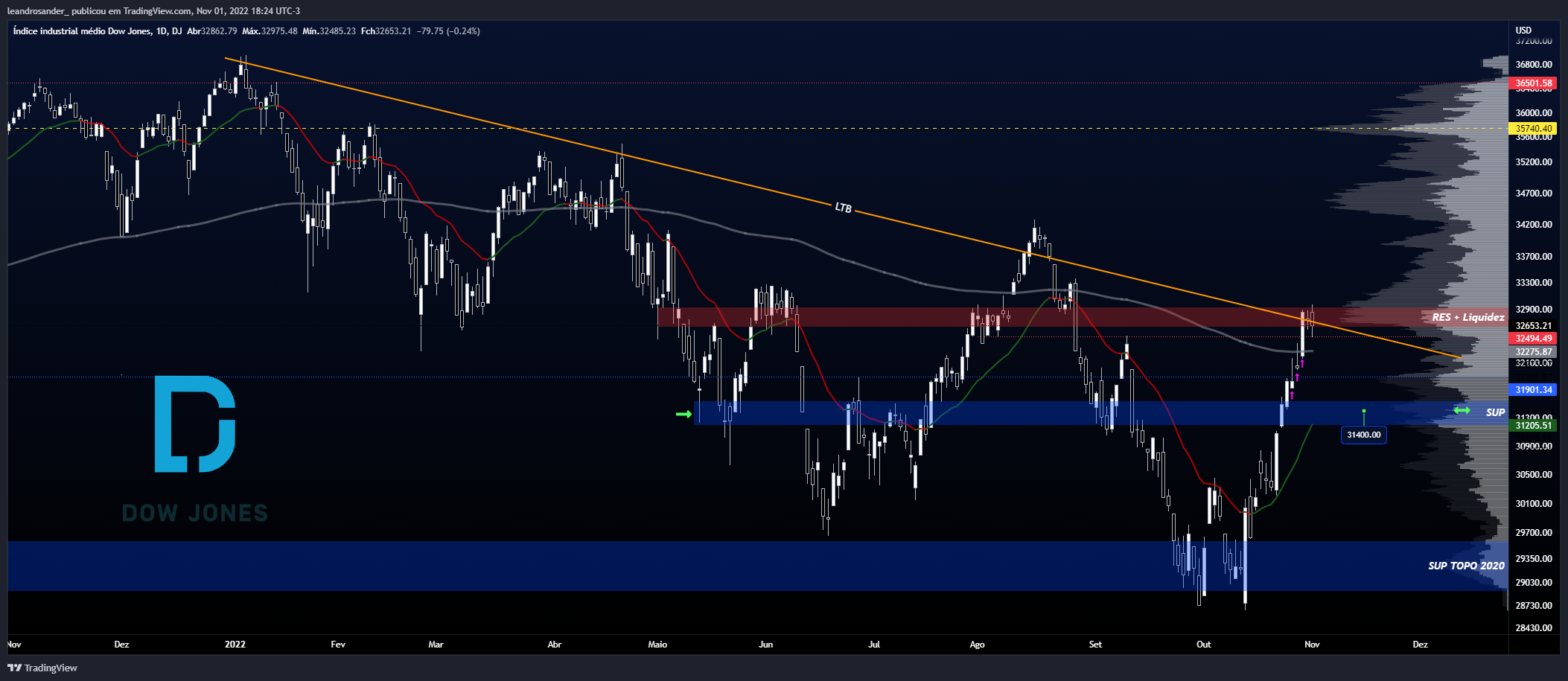The width and height of the screenshot is (1568, 681).
Task: Click the 'LTB' trendline label
Action: coord(844,208)
